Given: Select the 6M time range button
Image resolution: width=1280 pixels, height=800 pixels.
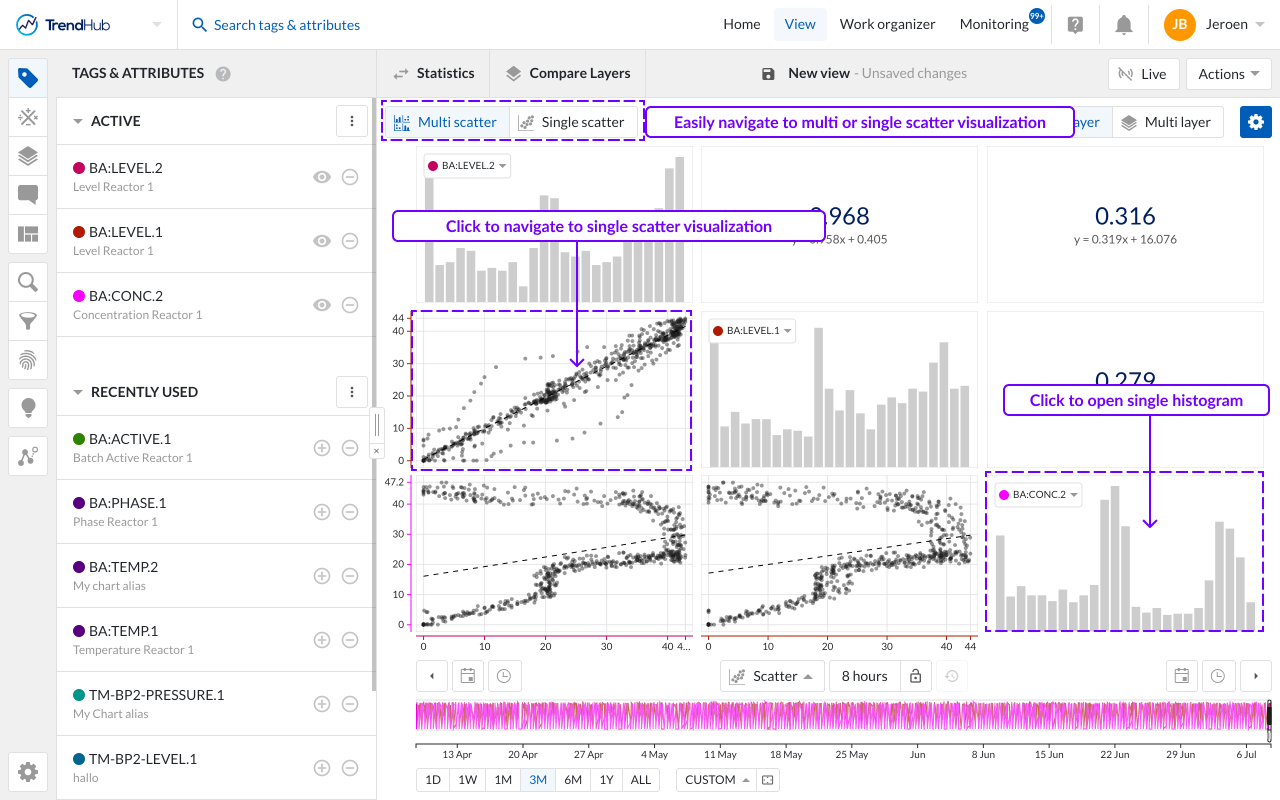Looking at the screenshot, I should tap(573, 780).
